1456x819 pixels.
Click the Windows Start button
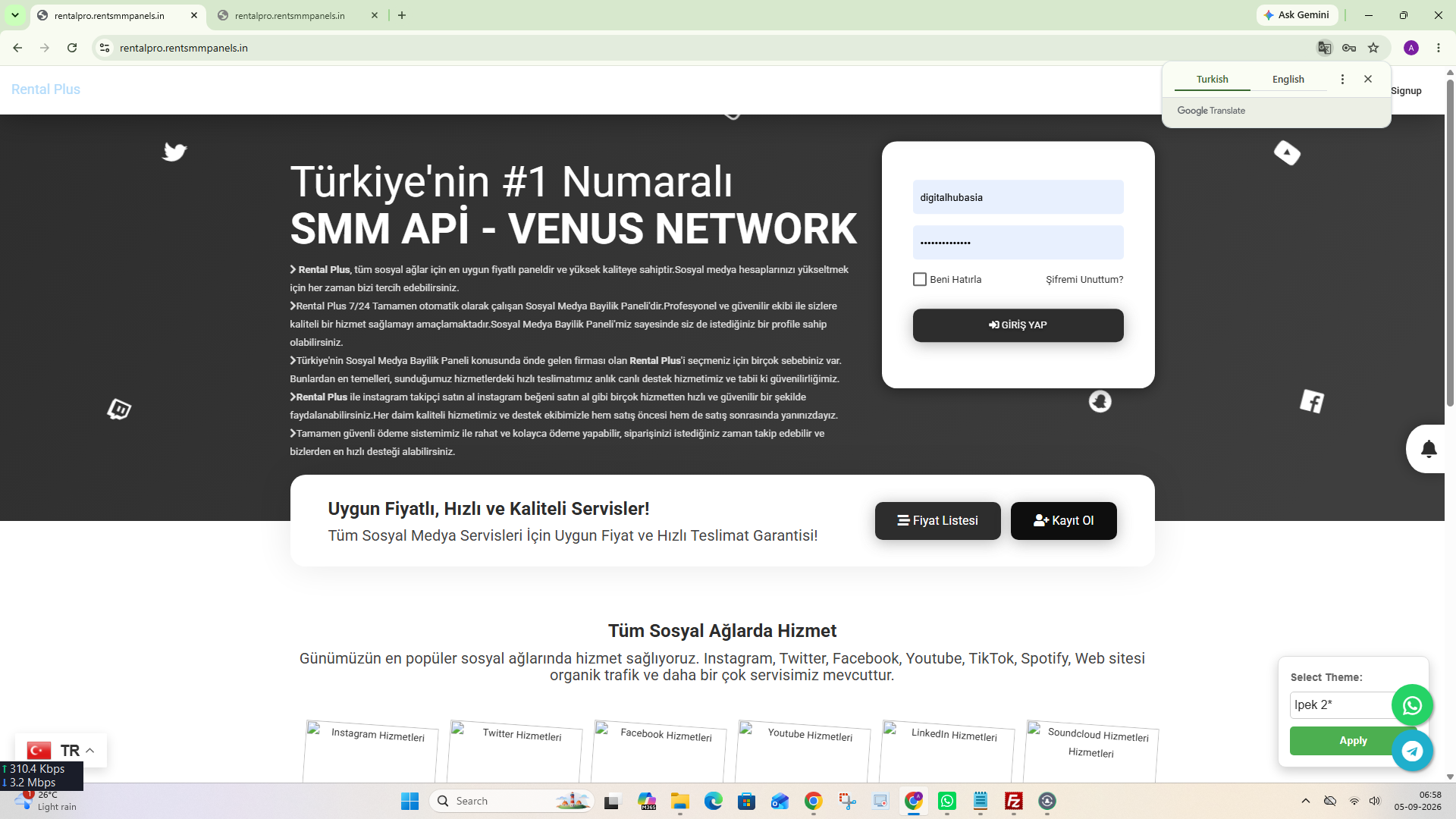(409, 801)
